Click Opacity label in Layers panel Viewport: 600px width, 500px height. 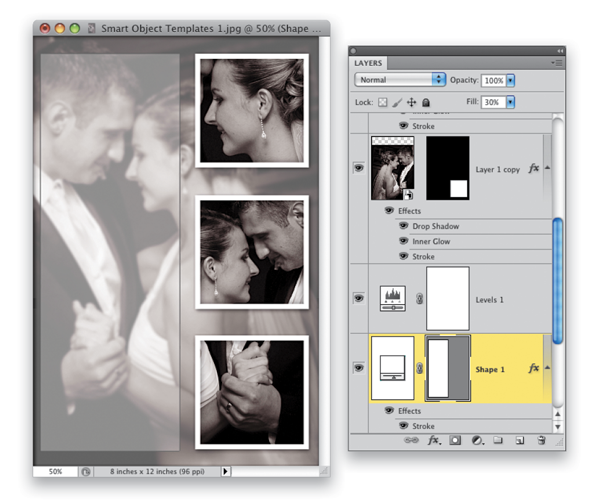coord(464,80)
